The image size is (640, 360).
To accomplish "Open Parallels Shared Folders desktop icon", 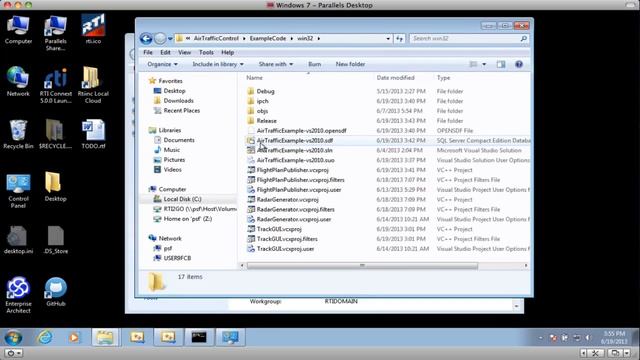I will (56, 33).
